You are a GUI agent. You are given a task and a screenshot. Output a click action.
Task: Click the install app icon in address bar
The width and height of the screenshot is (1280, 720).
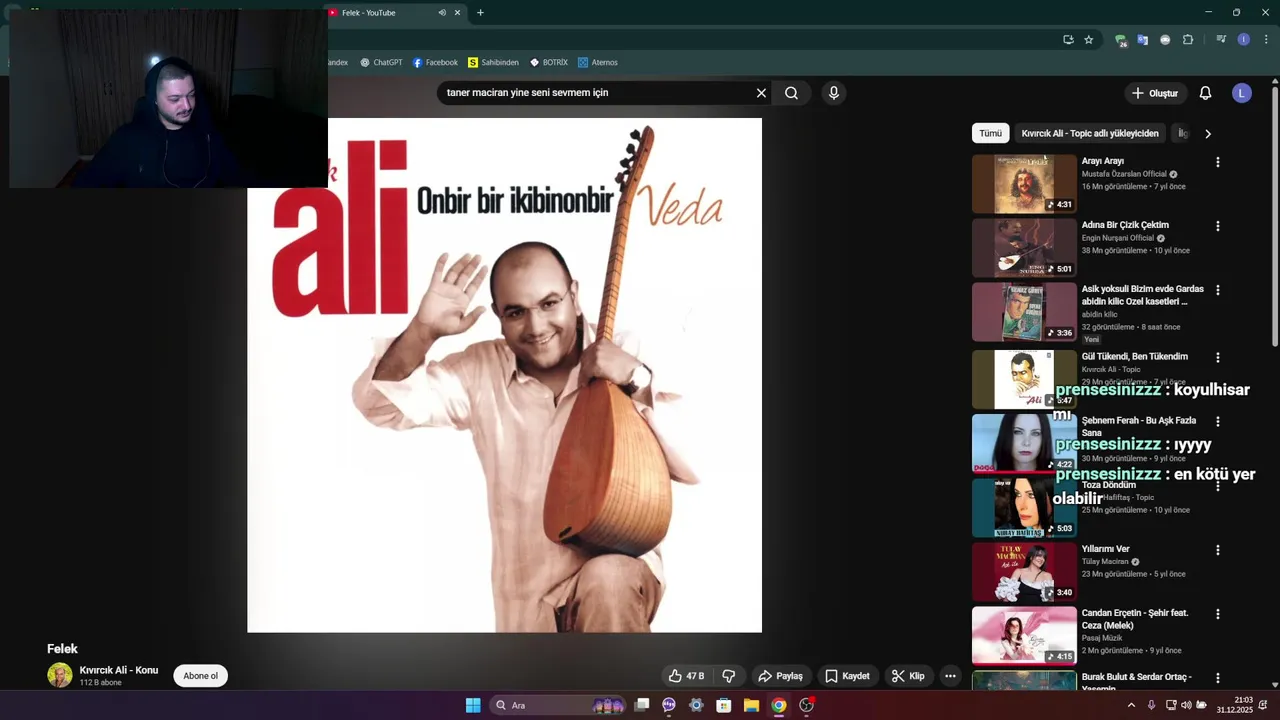coord(1068,40)
